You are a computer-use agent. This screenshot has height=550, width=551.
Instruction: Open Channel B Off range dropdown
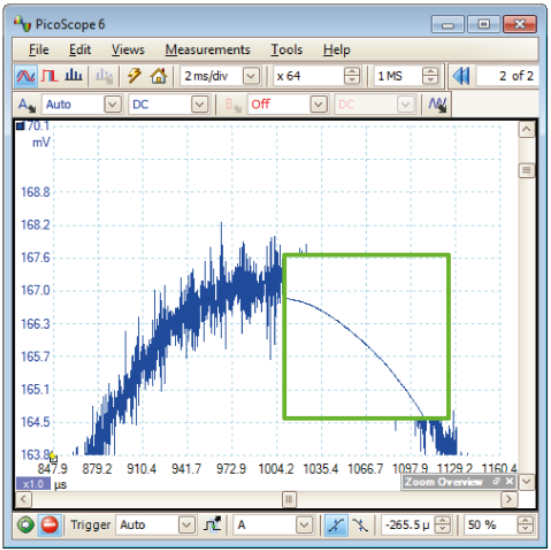pyautogui.click(x=318, y=105)
